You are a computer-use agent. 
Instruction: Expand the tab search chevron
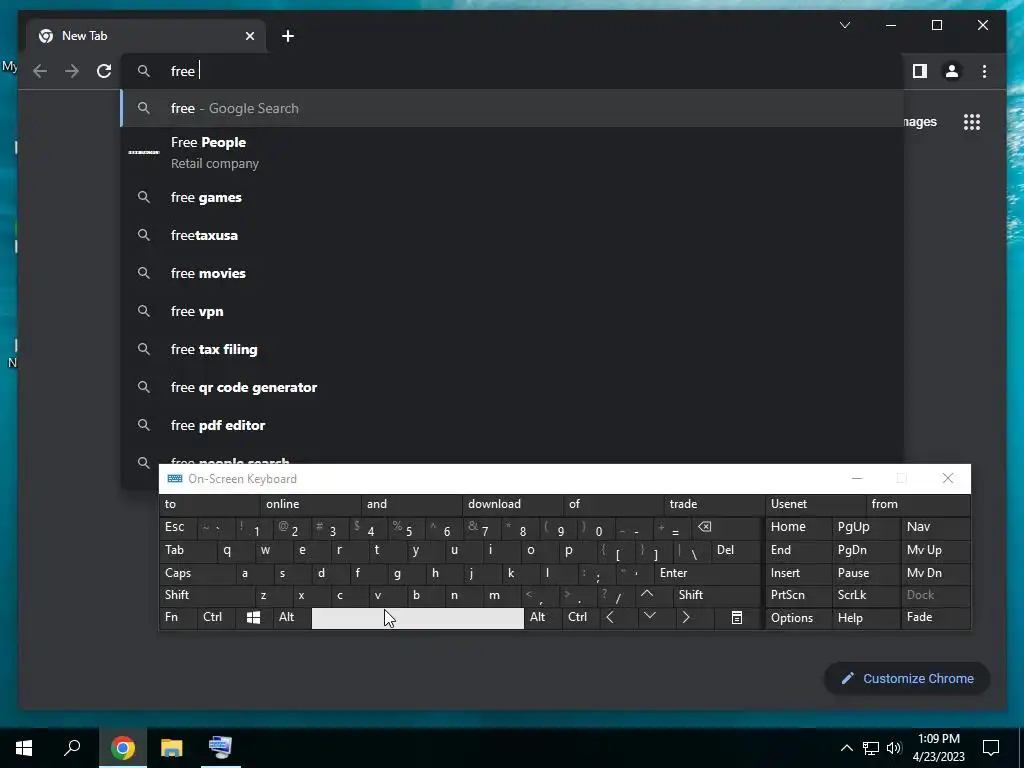tap(844, 25)
